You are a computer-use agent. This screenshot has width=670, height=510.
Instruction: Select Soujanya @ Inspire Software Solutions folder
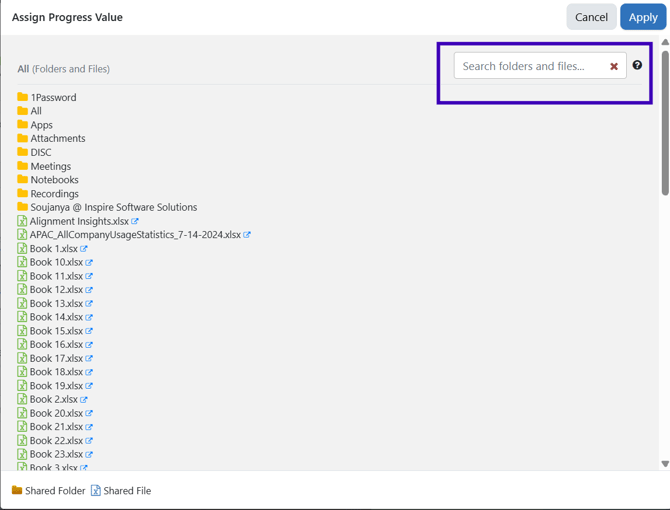(x=113, y=207)
